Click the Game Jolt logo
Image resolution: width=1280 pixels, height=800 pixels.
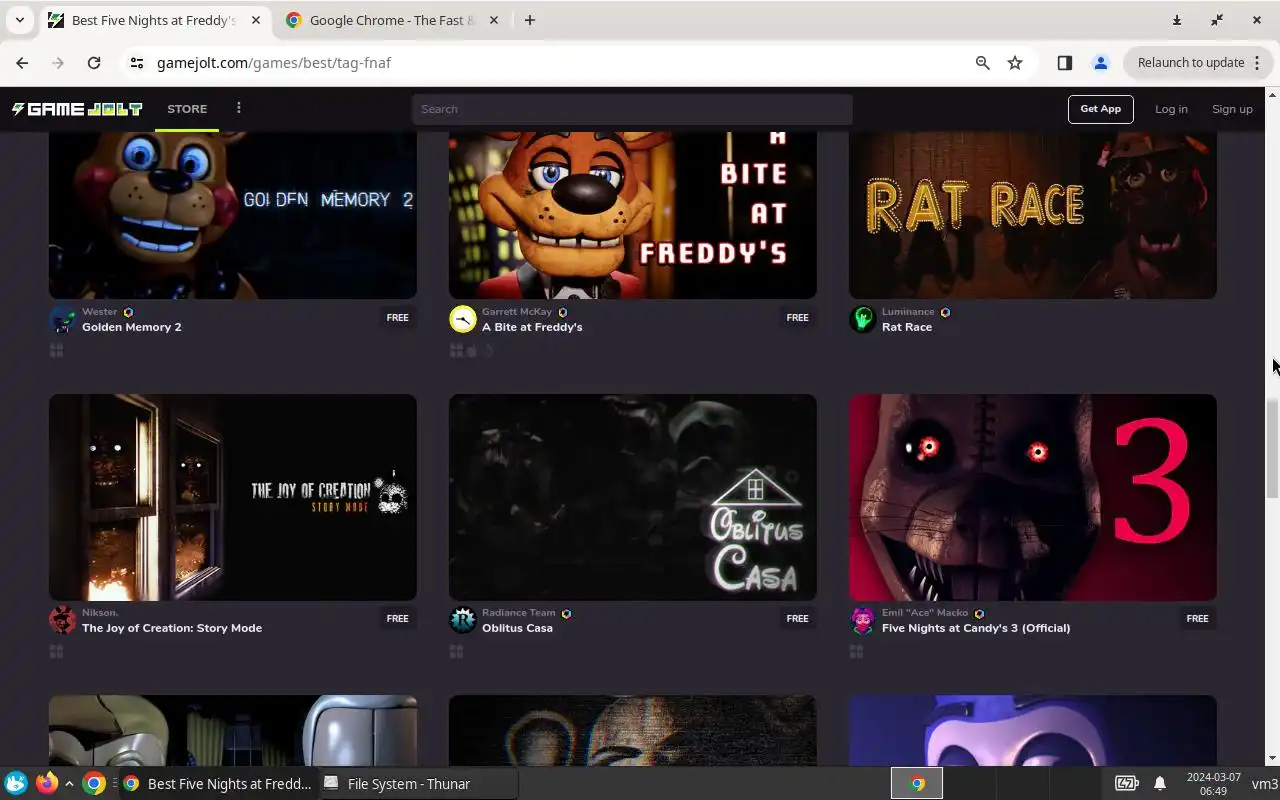pyautogui.click(x=77, y=109)
